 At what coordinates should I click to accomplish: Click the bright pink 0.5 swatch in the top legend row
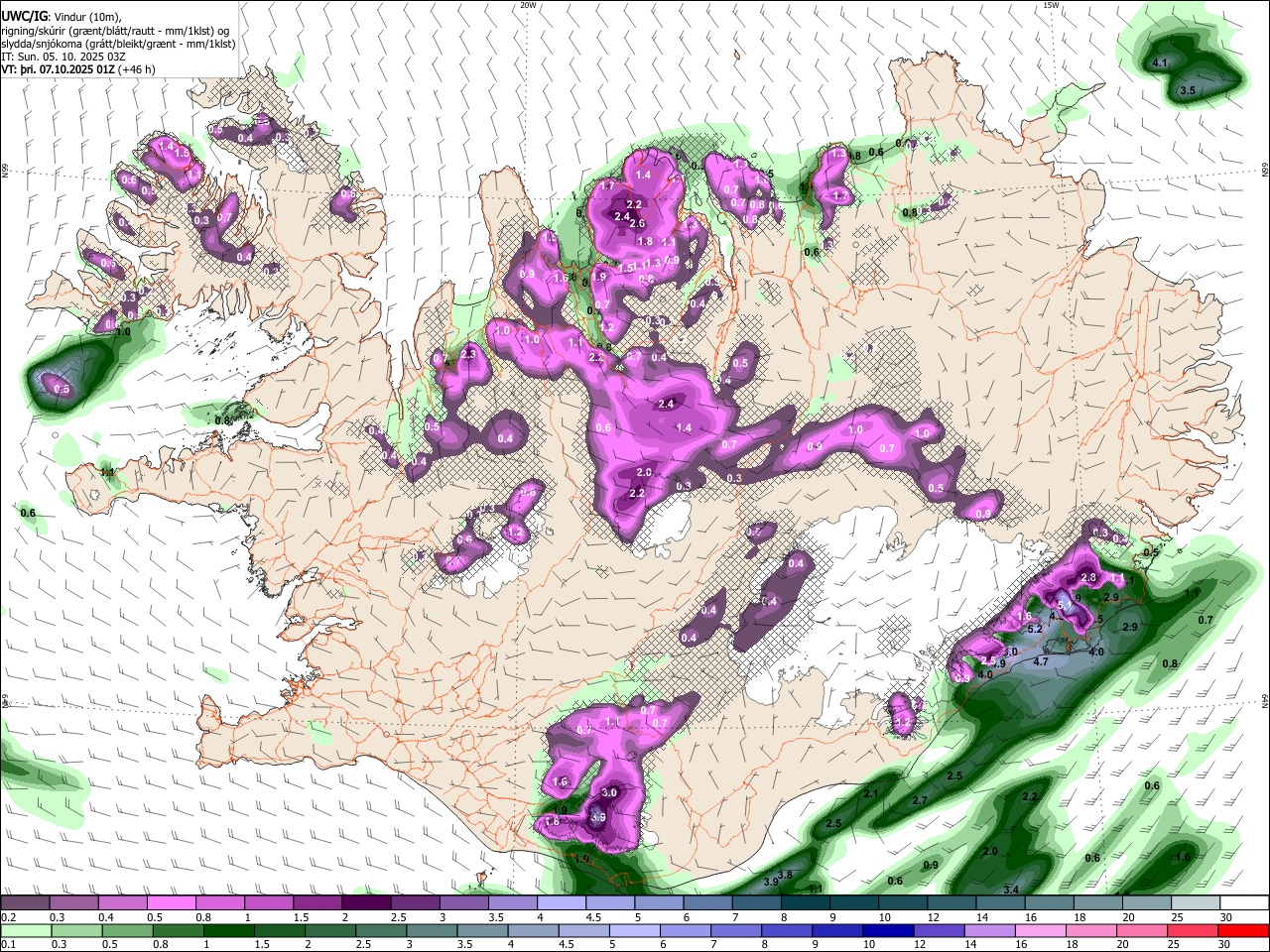(x=171, y=902)
